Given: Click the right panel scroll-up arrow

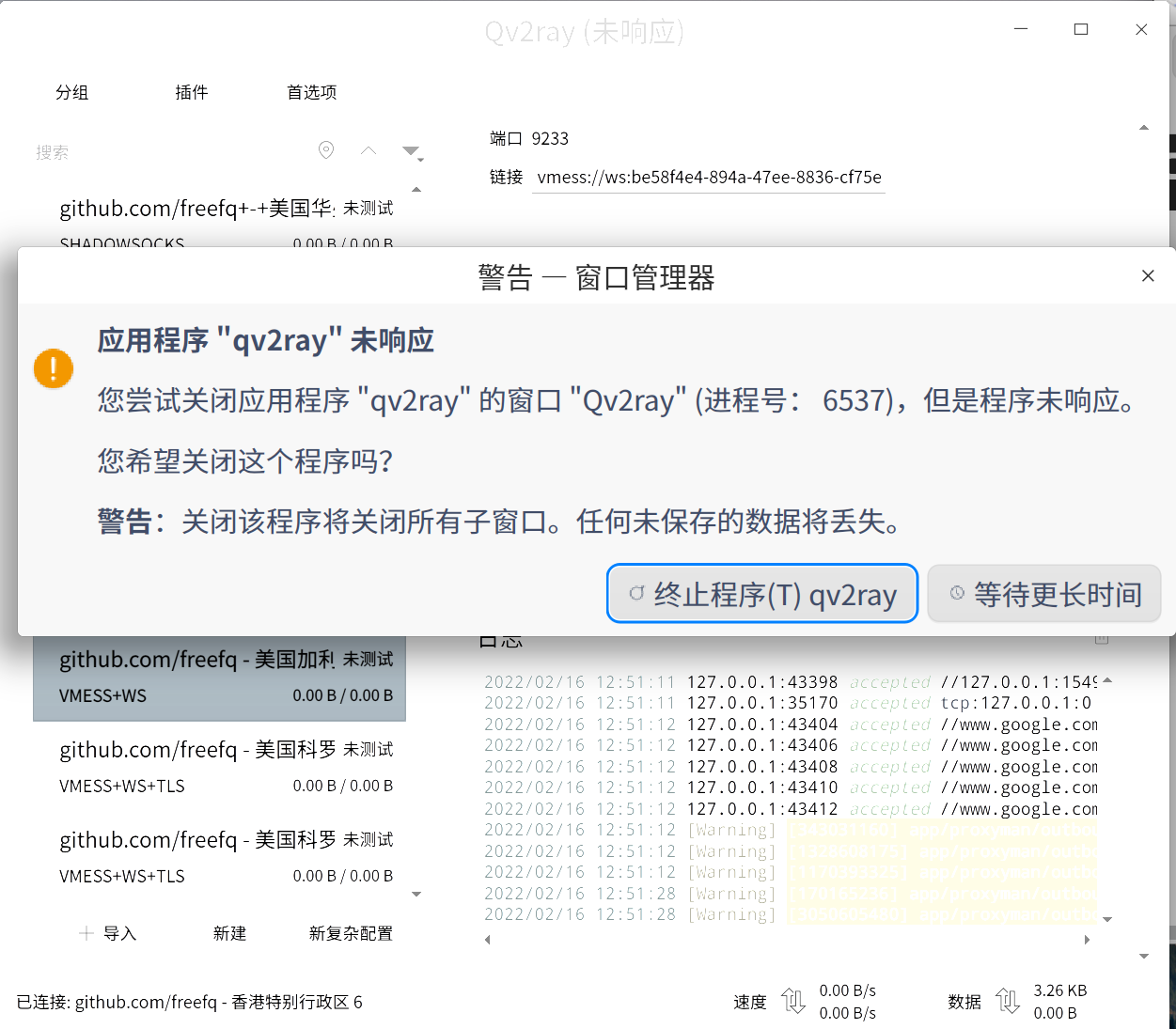Looking at the screenshot, I should [1144, 128].
